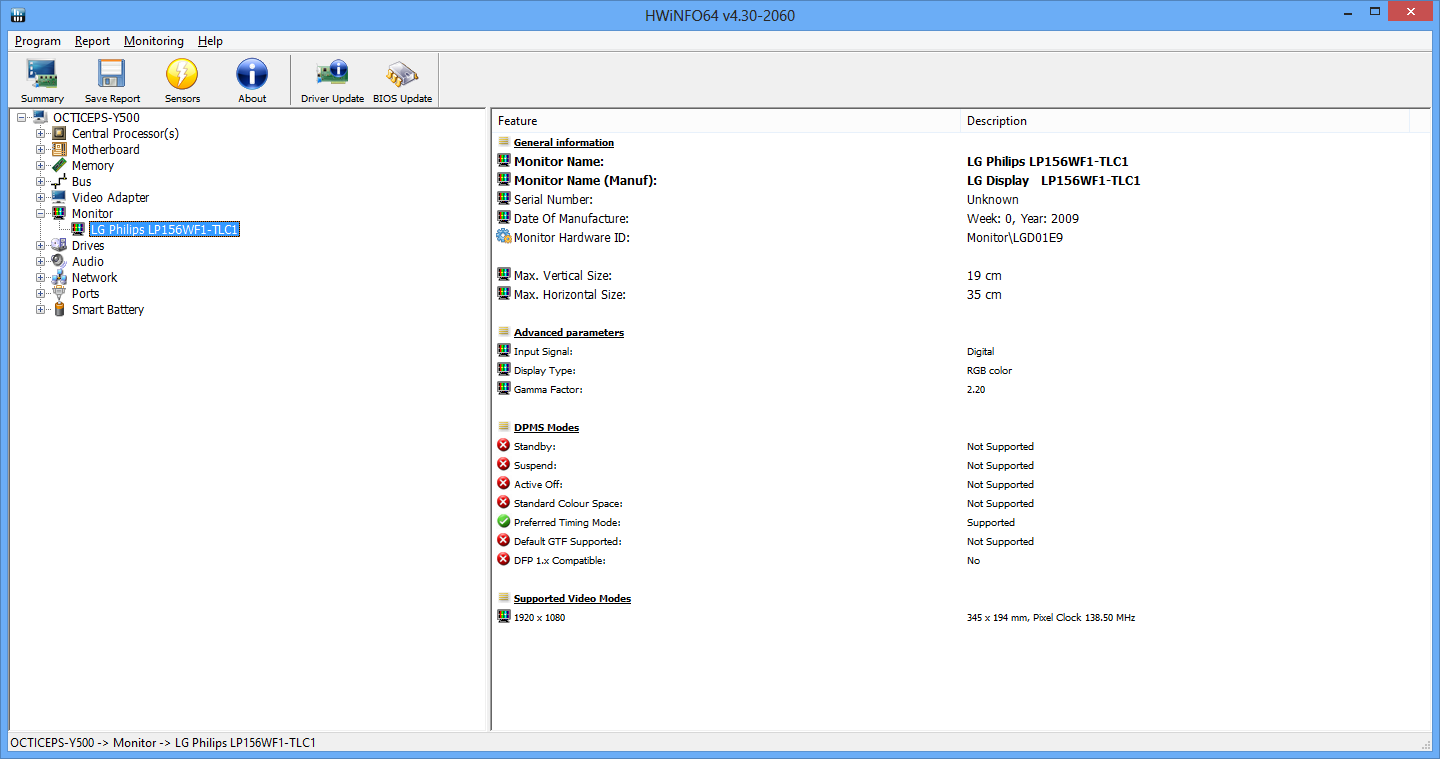Viewport: 1440px width, 759px height.
Task: Expand the Network tree node
Action: (41, 278)
